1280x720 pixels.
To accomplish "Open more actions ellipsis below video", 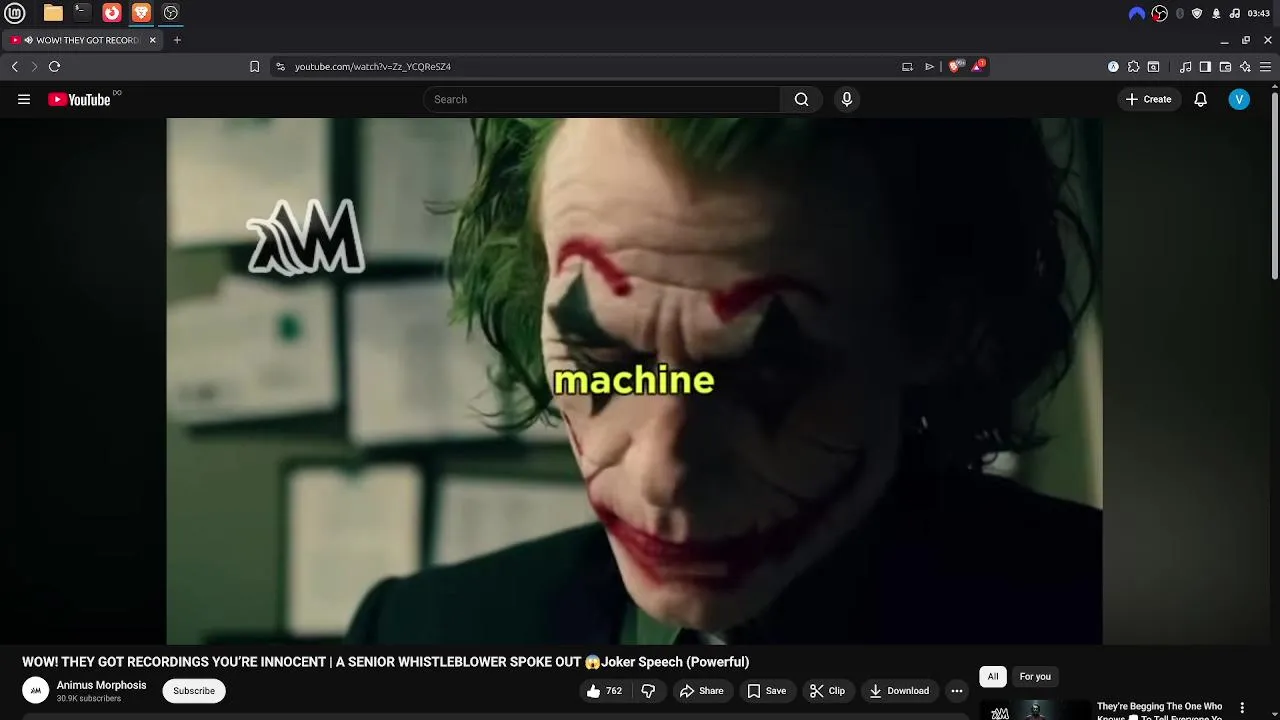I will 957,691.
